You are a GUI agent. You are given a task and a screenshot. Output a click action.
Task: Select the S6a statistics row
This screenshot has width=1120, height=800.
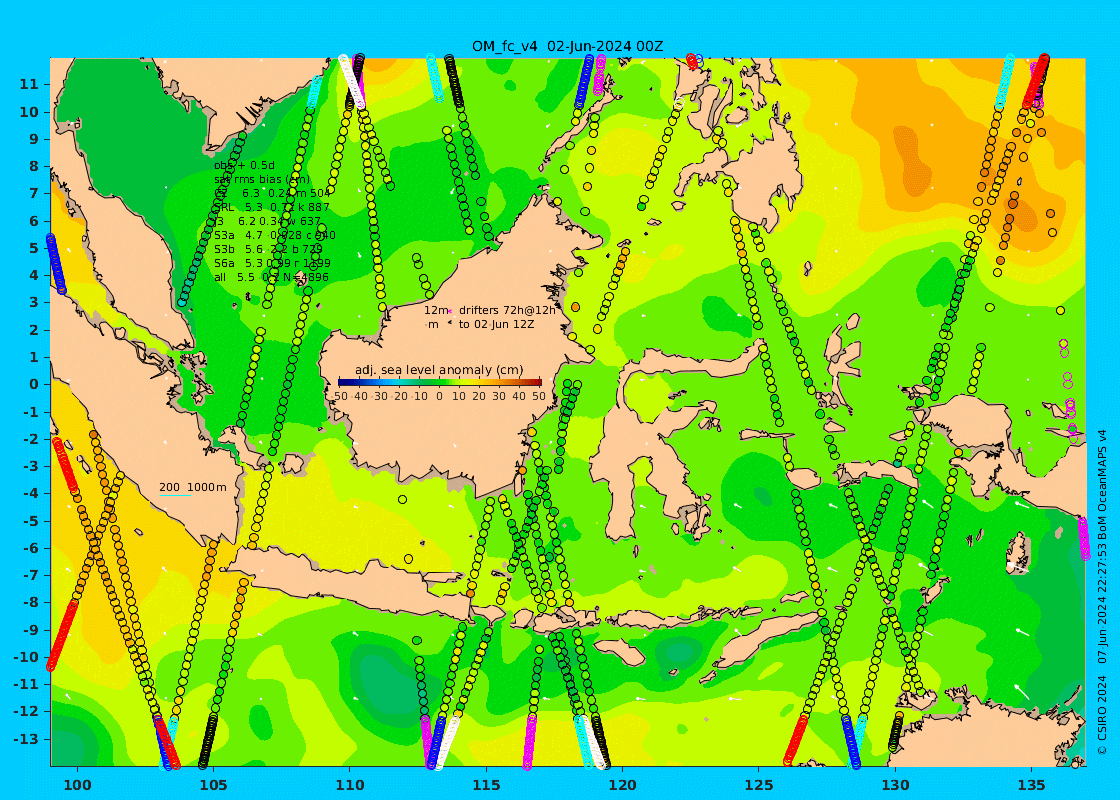272,263
